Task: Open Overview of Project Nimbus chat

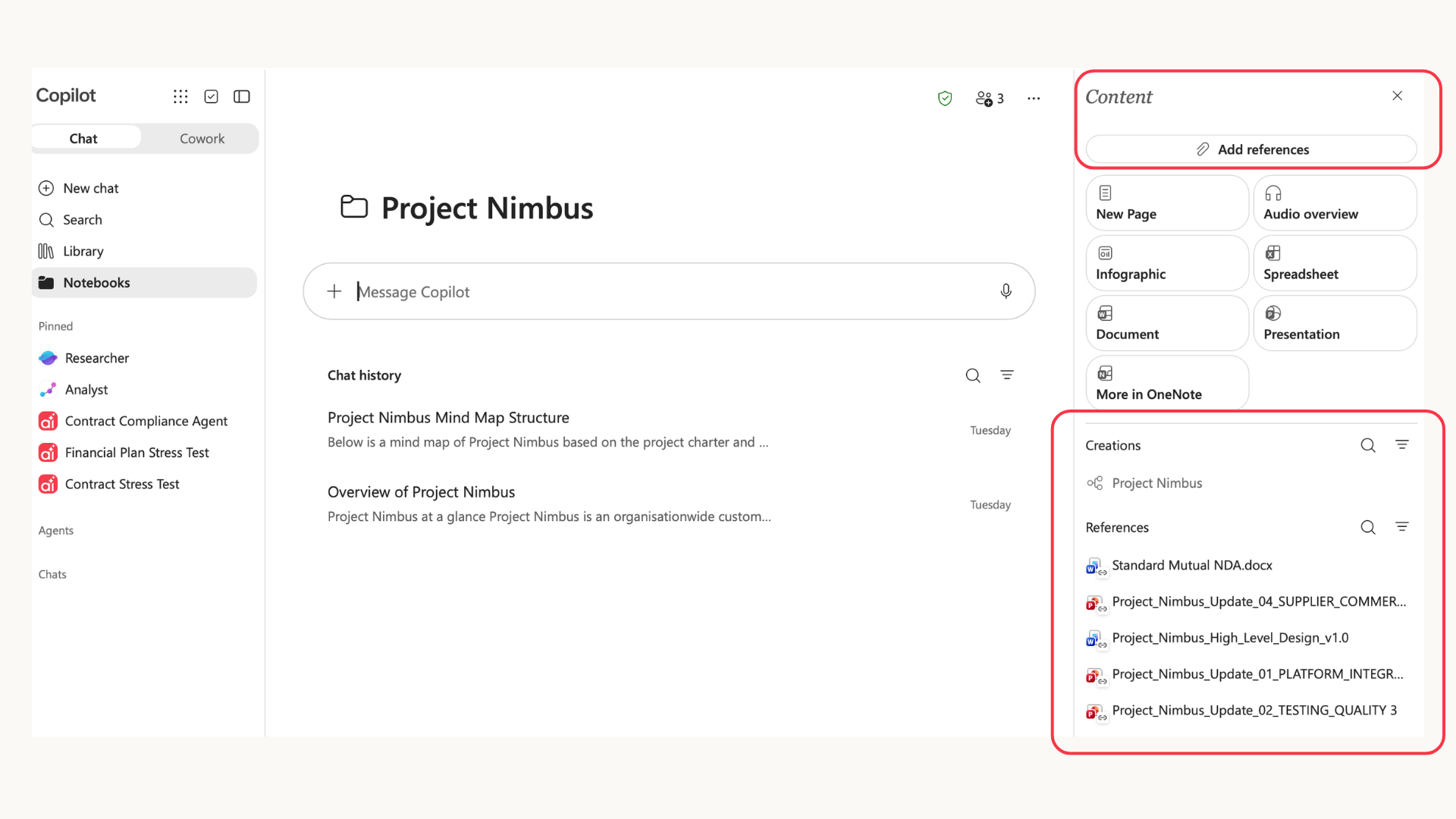Action: 669,504
